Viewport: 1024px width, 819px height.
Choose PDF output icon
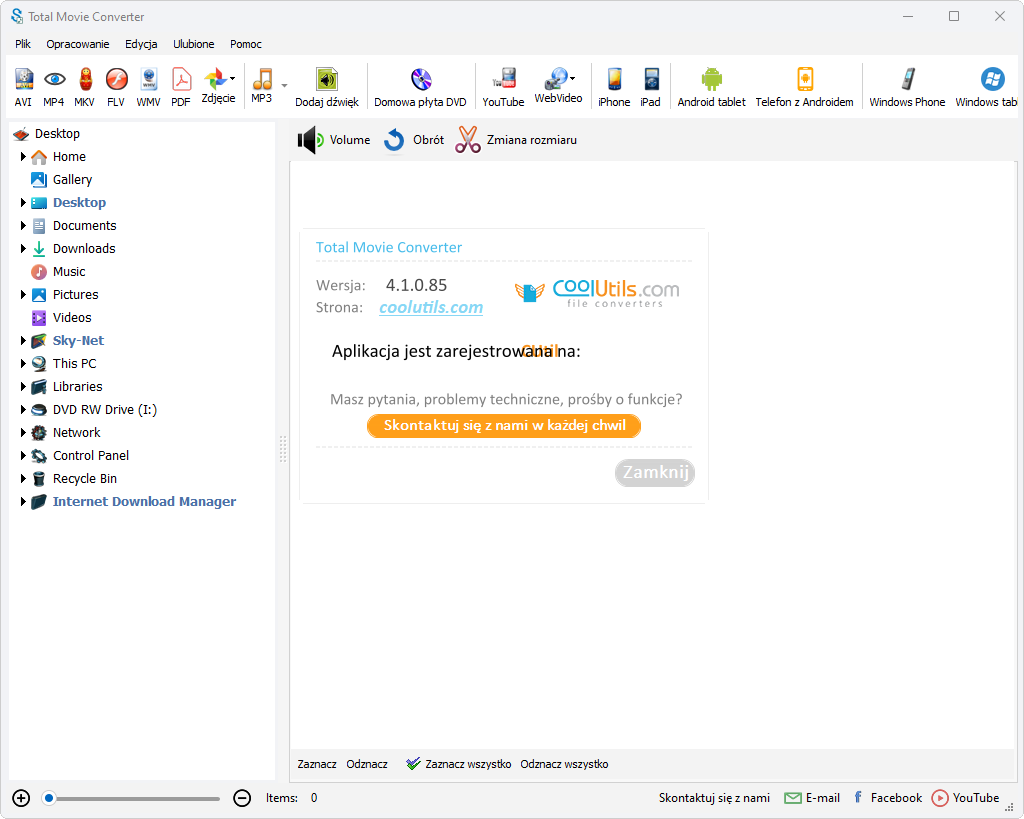[x=181, y=86]
